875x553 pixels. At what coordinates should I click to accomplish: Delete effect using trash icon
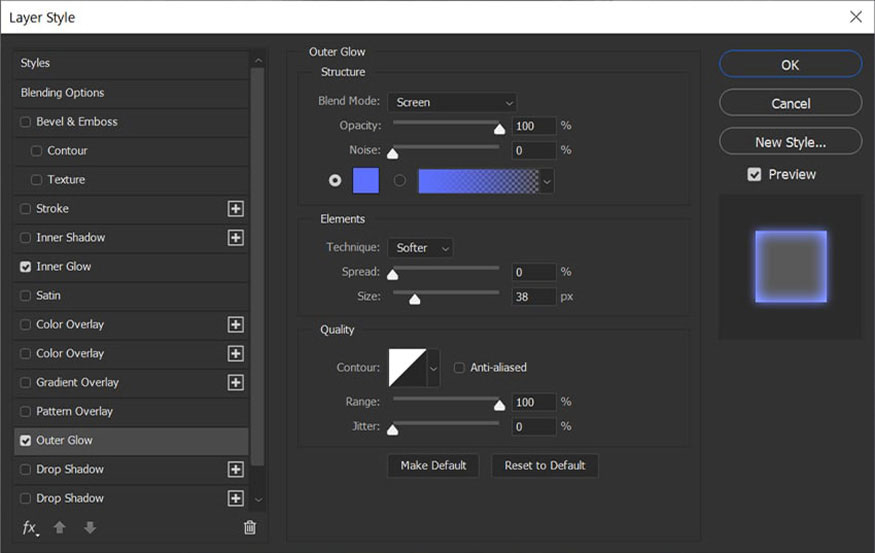click(x=250, y=527)
